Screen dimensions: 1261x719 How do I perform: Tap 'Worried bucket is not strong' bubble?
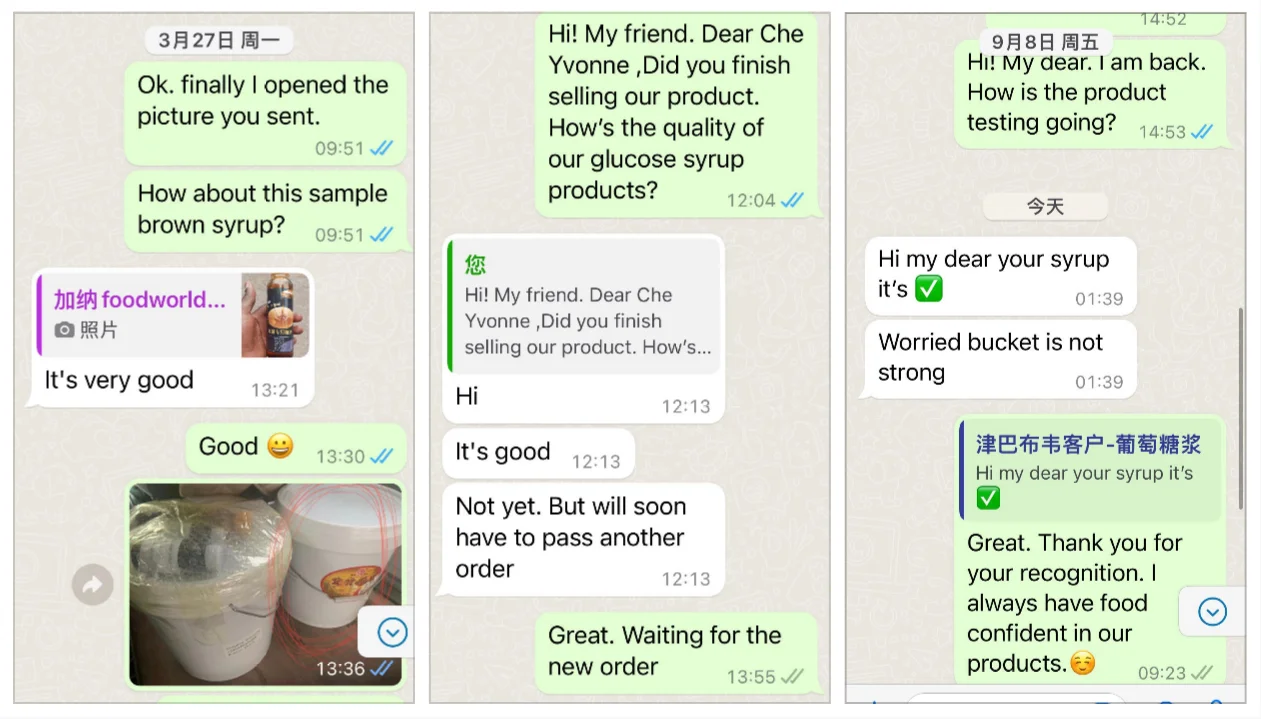(x=1000, y=359)
